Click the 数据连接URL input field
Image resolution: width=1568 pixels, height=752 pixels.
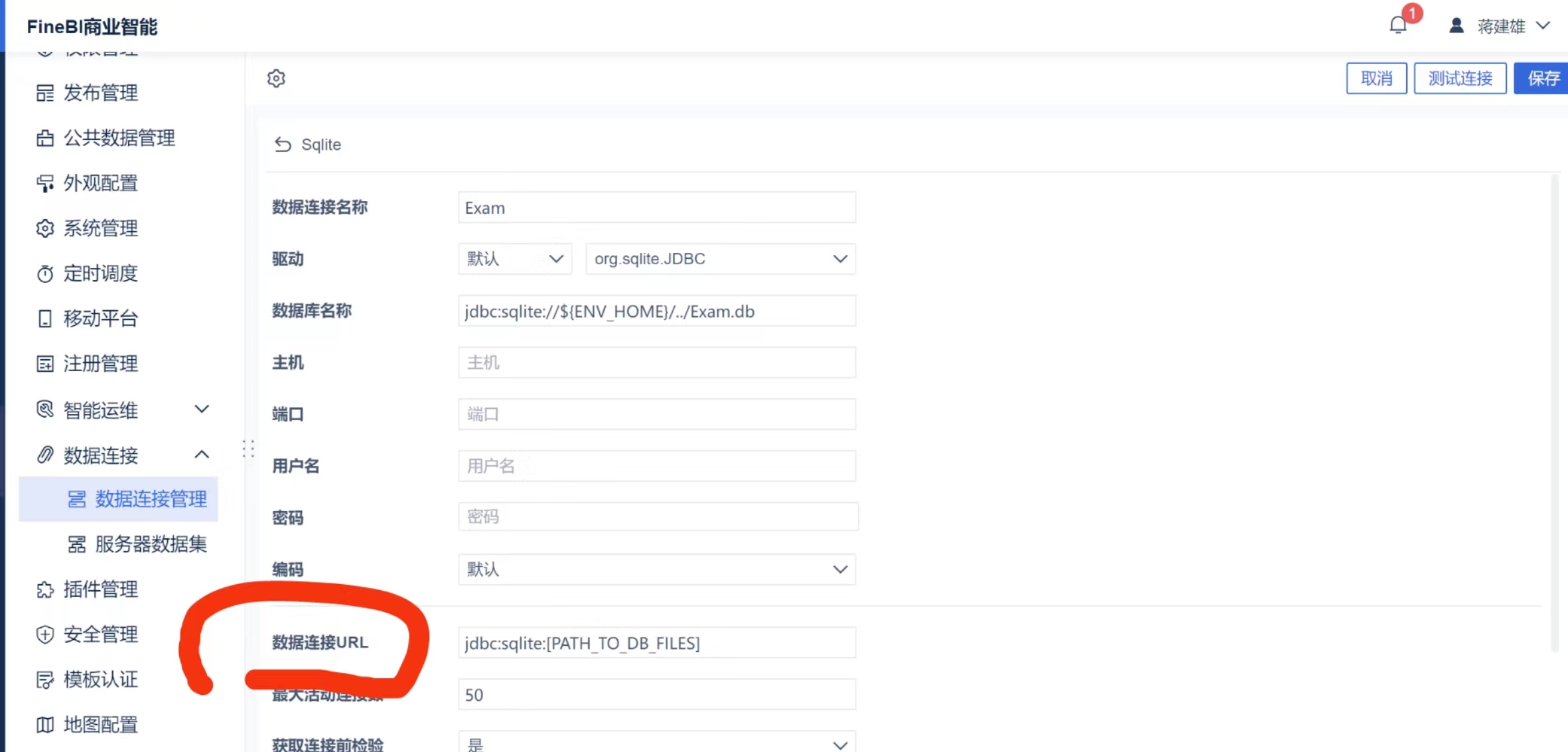click(x=657, y=642)
